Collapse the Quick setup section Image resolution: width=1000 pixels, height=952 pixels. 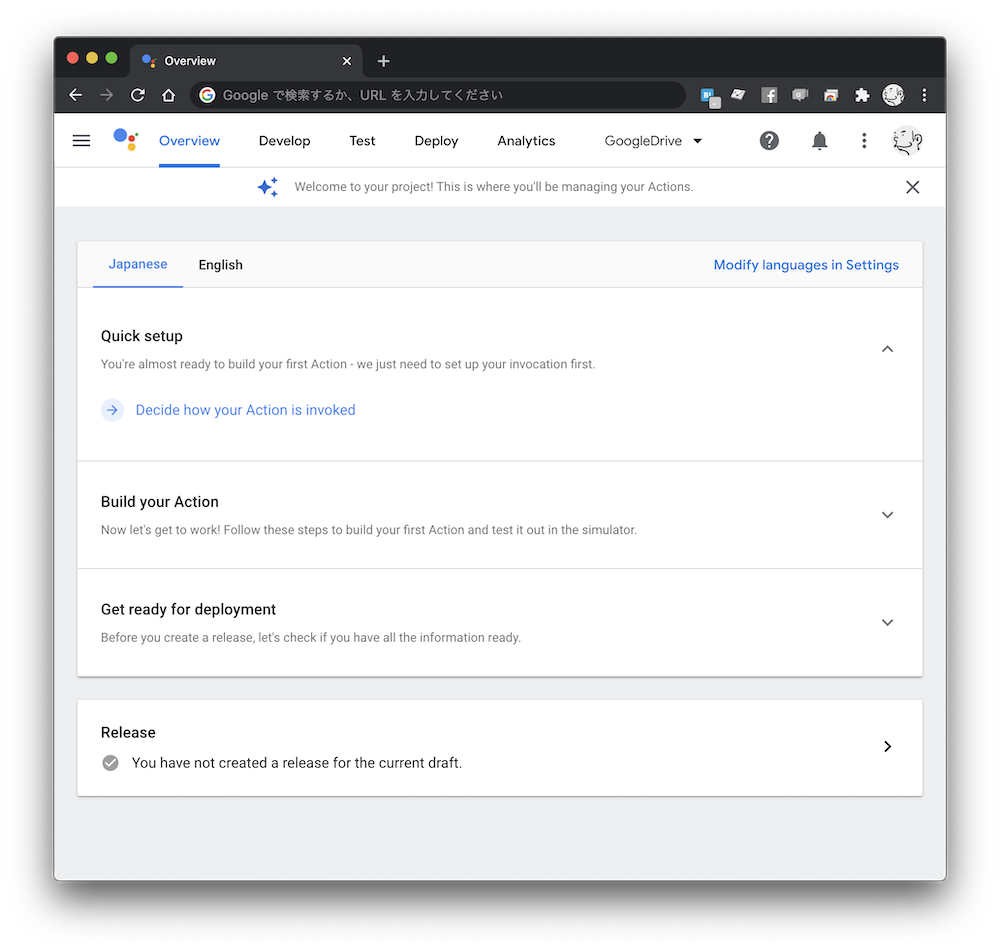887,349
